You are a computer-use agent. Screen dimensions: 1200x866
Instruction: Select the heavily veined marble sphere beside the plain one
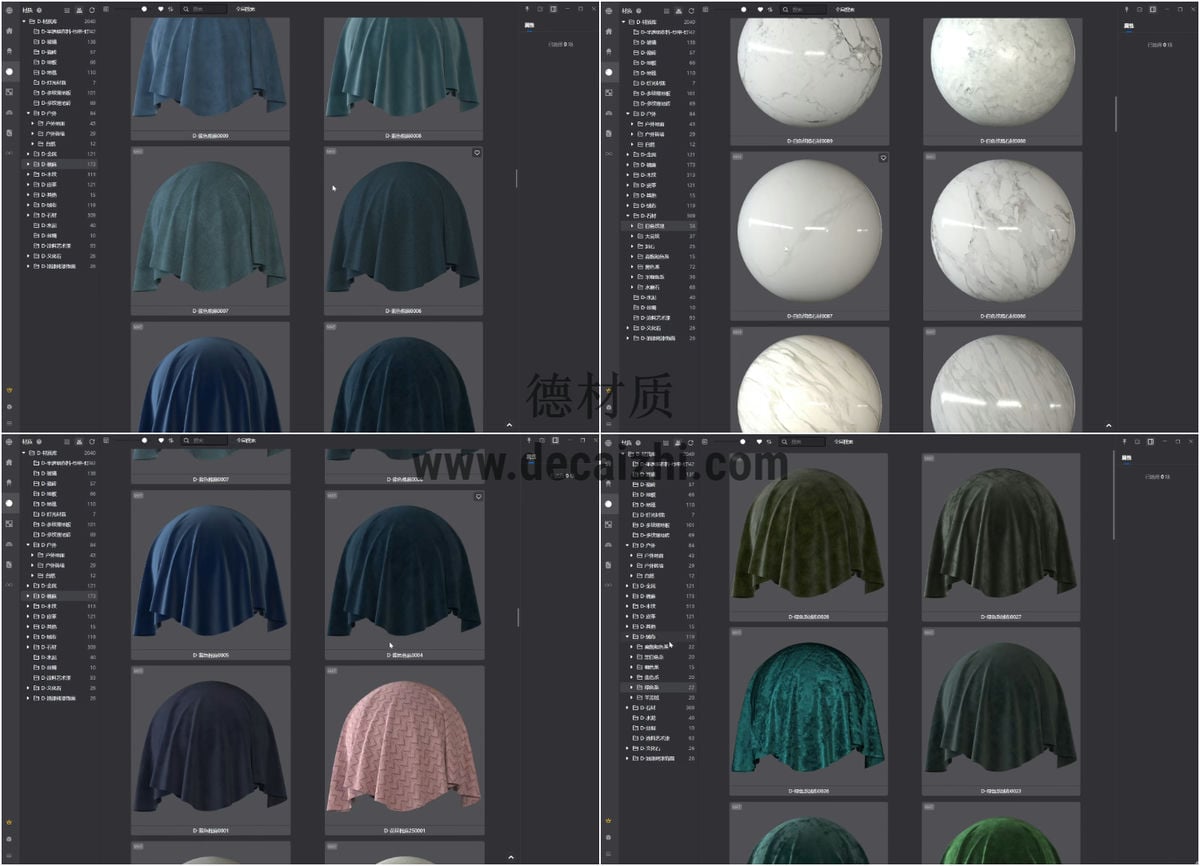point(1001,235)
